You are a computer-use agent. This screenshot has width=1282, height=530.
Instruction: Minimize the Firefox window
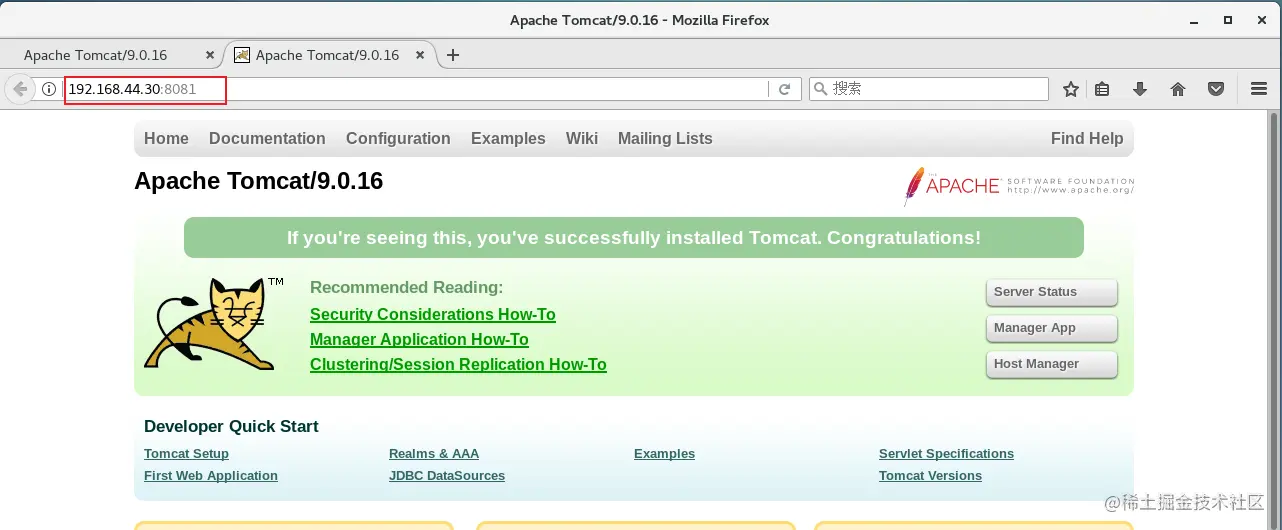click(1196, 20)
